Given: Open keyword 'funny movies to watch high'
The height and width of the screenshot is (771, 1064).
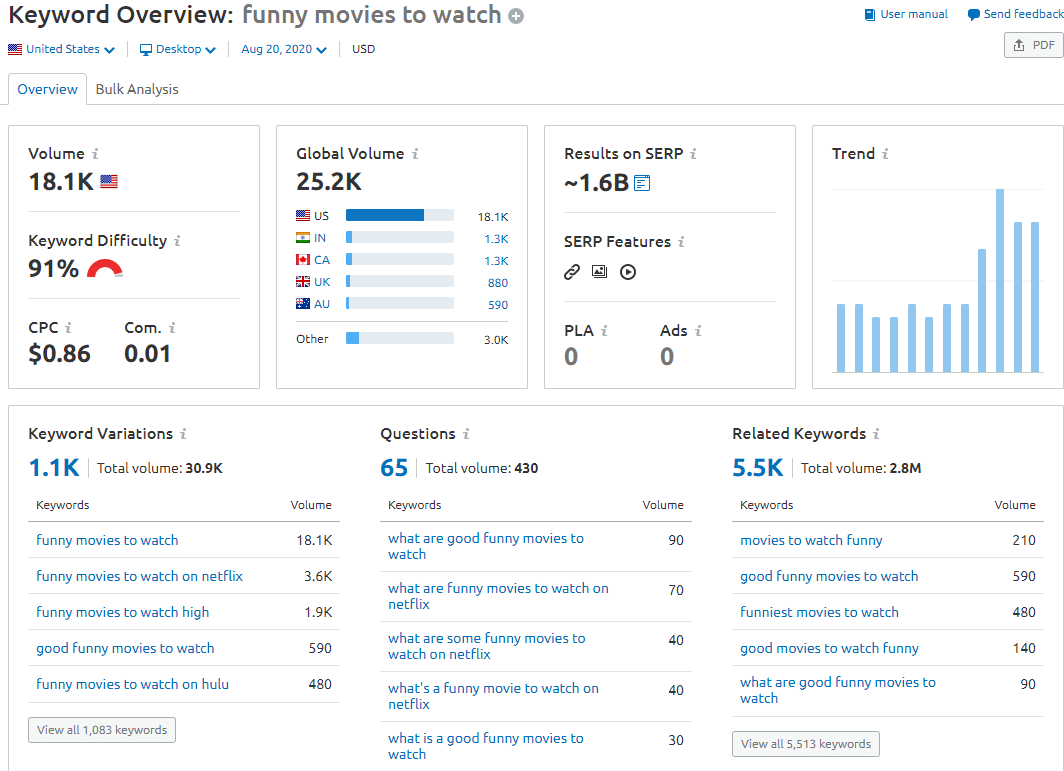Looking at the screenshot, I should click(122, 612).
